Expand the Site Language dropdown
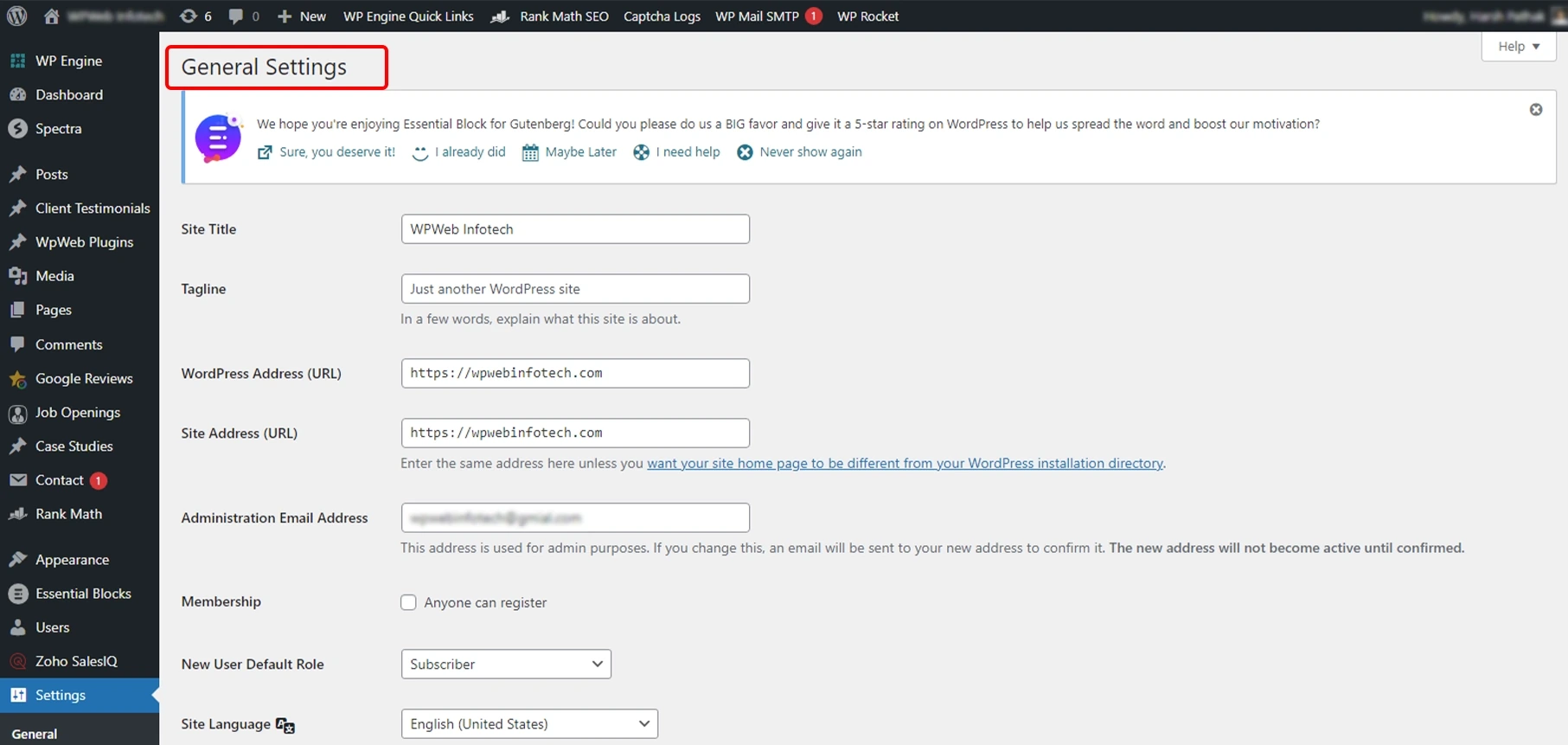This screenshot has width=1568, height=745. pyautogui.click(x=529, y=723)
